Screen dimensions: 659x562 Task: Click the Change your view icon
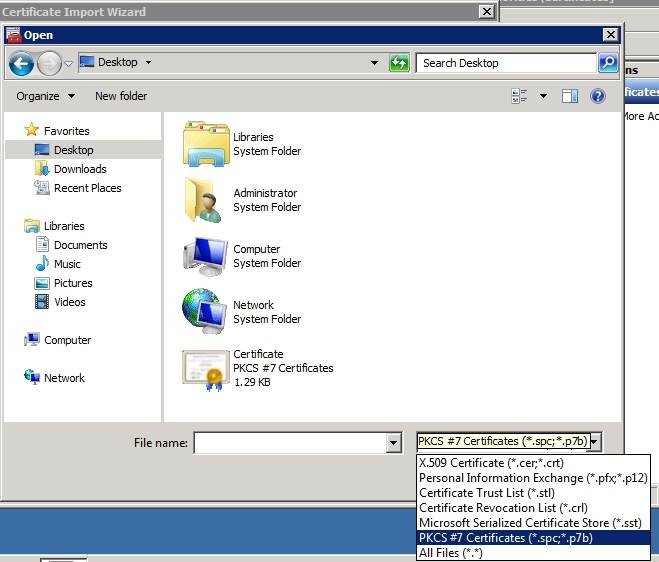[519, 96]
